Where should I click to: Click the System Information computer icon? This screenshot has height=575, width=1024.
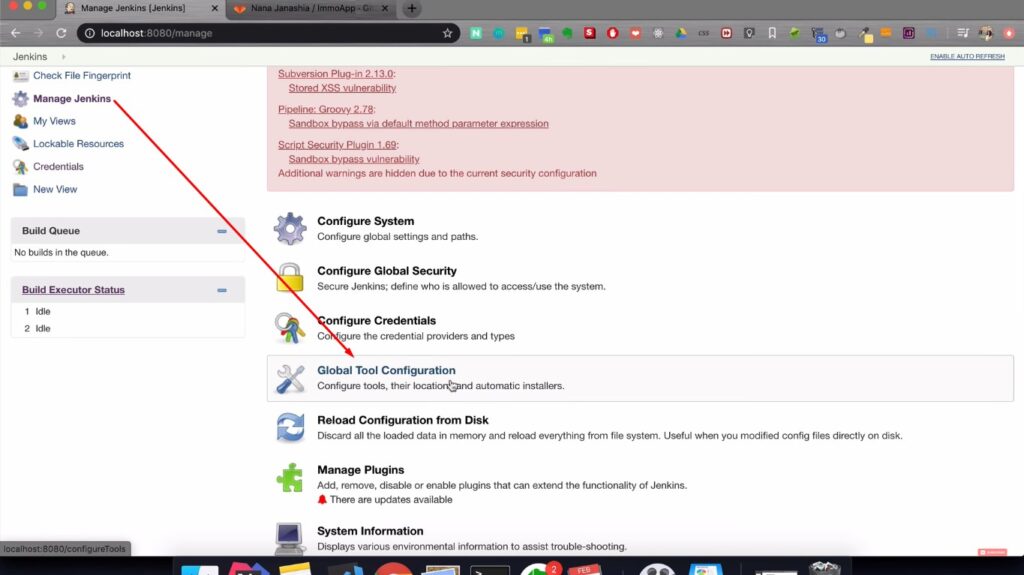click(289, 537)
